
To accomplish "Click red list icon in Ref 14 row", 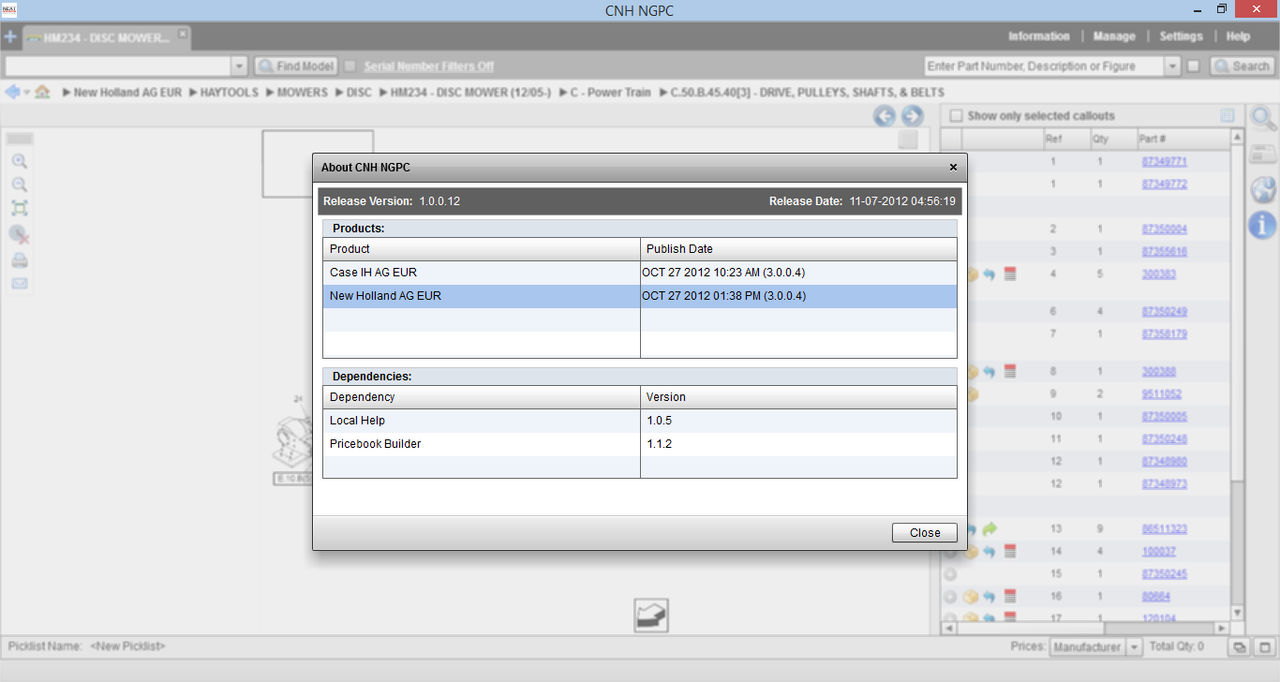I will point(1010,551).
